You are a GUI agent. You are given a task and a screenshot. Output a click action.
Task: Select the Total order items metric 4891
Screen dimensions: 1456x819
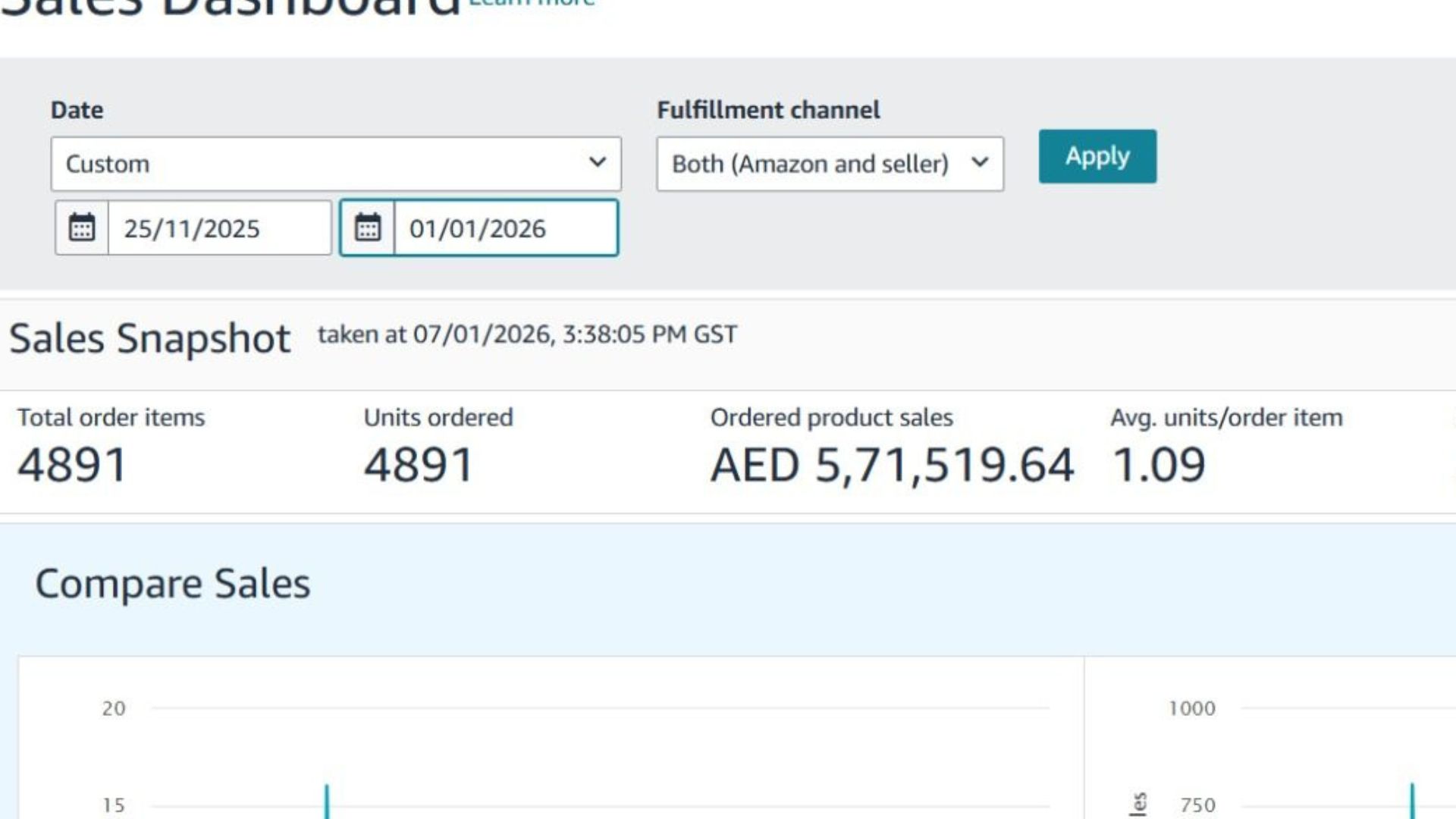[x=72, y=464]
